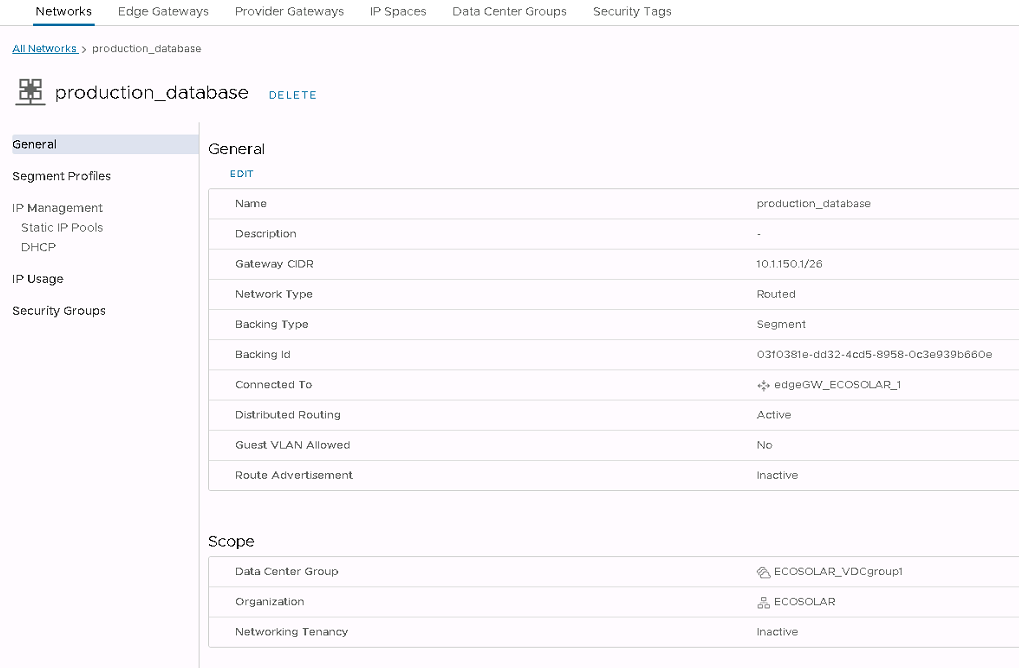Open the IP Usage section
1019x668 pixels.
(38, 279)
